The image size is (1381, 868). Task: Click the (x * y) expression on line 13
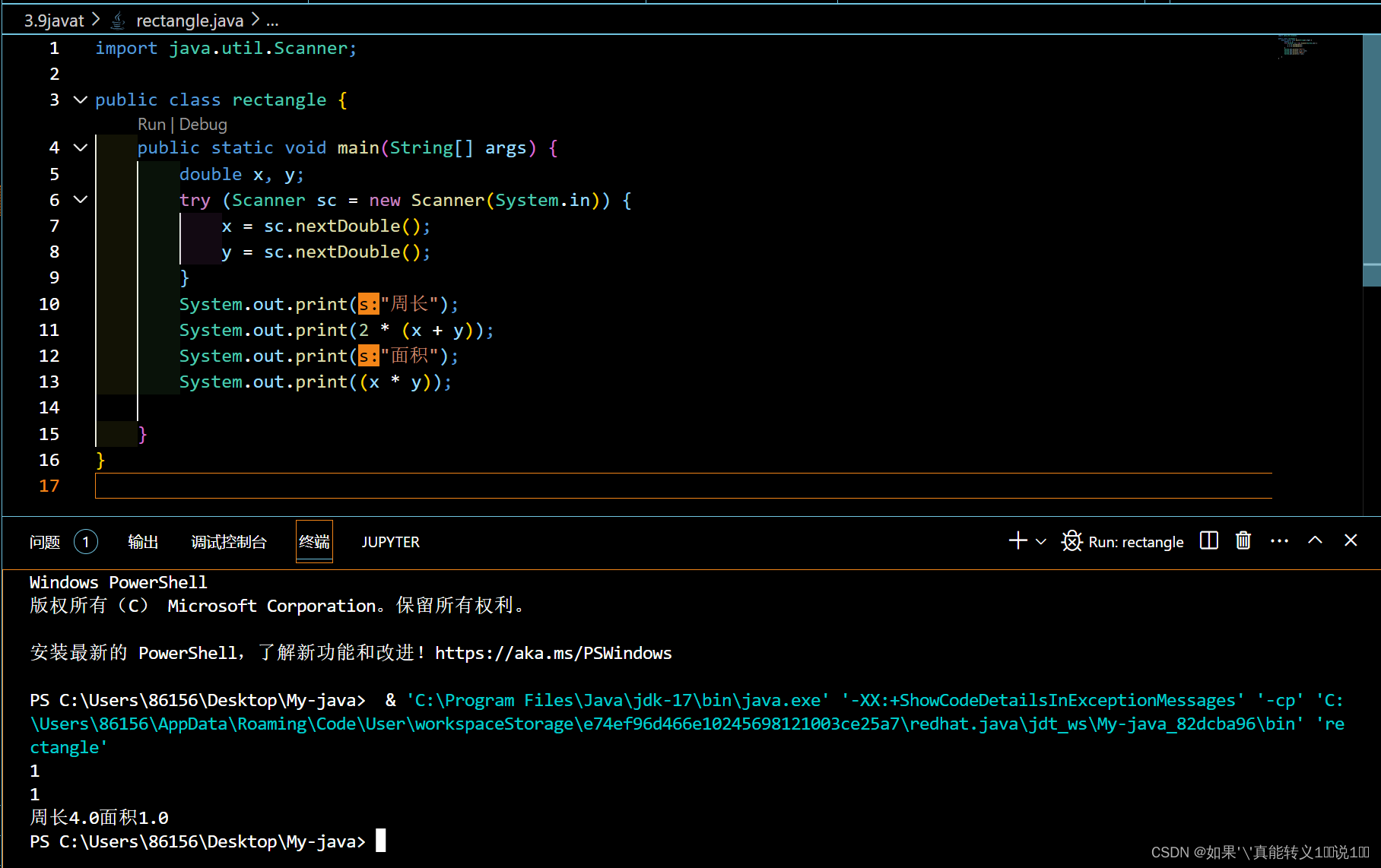click(x=395, y=382)
